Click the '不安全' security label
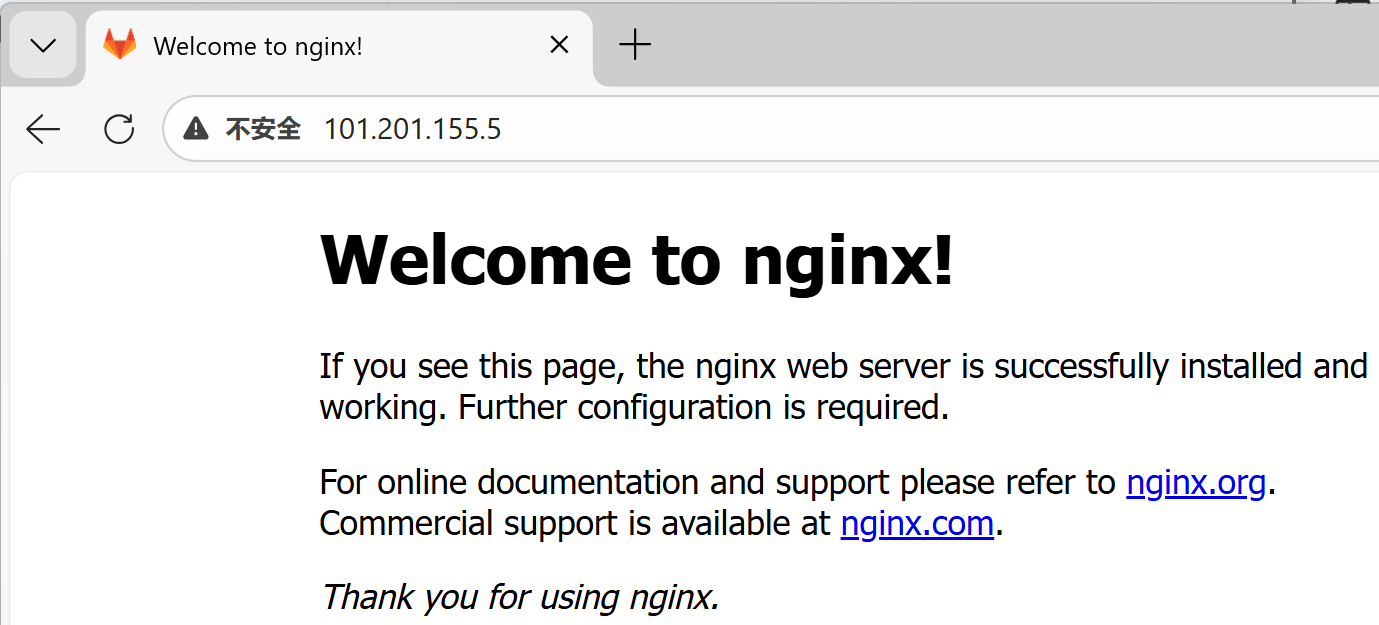The height and width of the screenshot is (625, 1379). pos(263,129)
